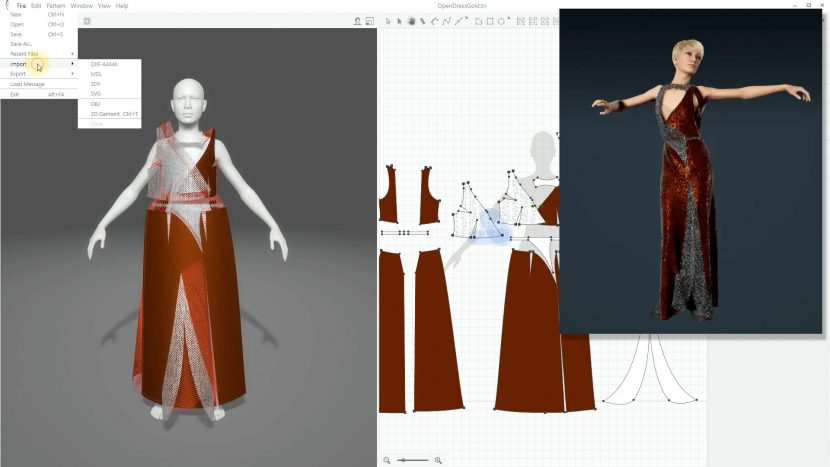Open the Pattern menu
Image resolution: width=830 pixels, height=467 pixels.
[x=55, y=6]
